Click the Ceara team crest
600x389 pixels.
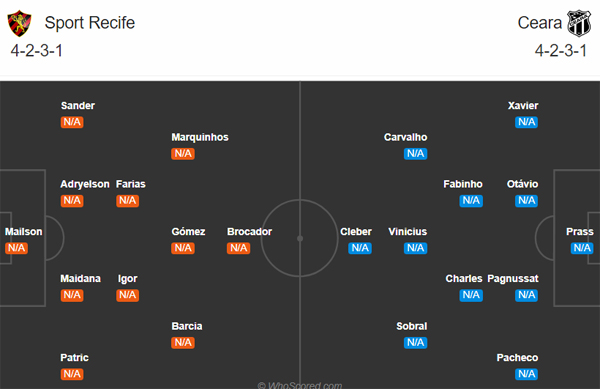coord(579,23)
